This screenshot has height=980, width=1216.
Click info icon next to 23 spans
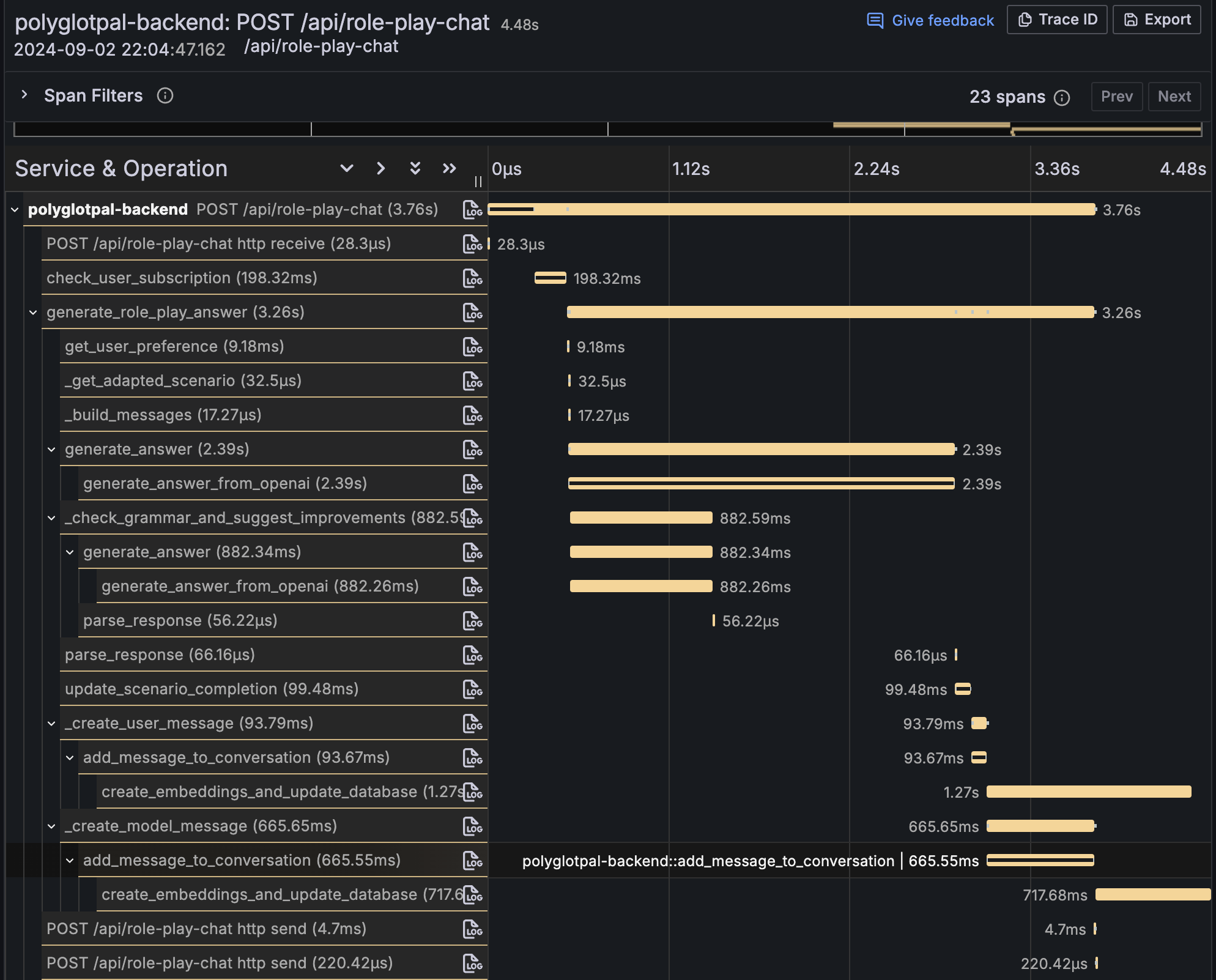coord(1062,98)
